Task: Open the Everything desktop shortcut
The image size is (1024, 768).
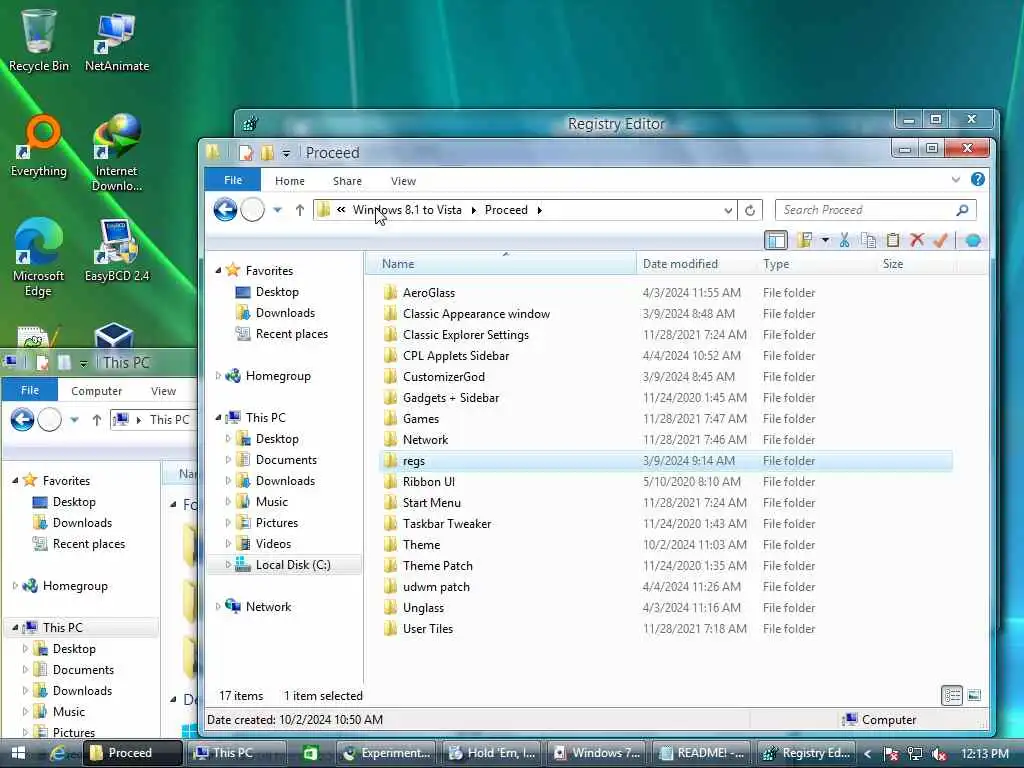Action: tap(39, 146)
